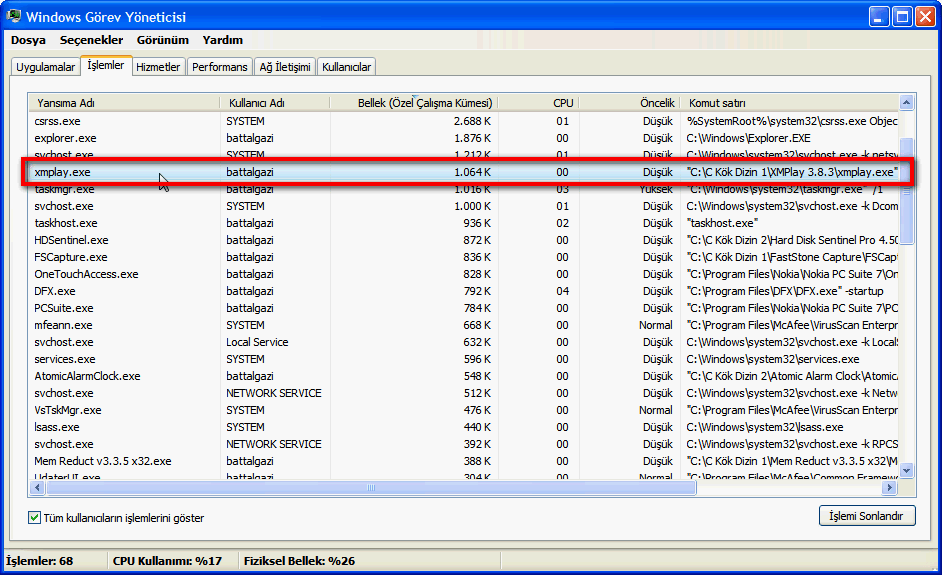This screenshot has width=942, height=575.
Task: Switch to the Uygulamalar tab
Action: [x=46, y=67]
